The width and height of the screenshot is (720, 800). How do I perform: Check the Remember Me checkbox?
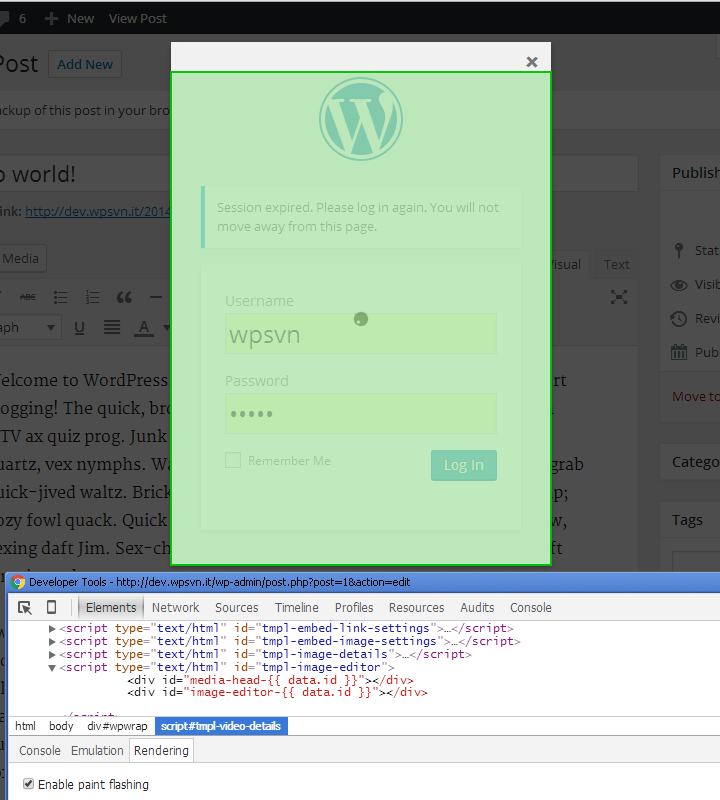coord(233,460)
